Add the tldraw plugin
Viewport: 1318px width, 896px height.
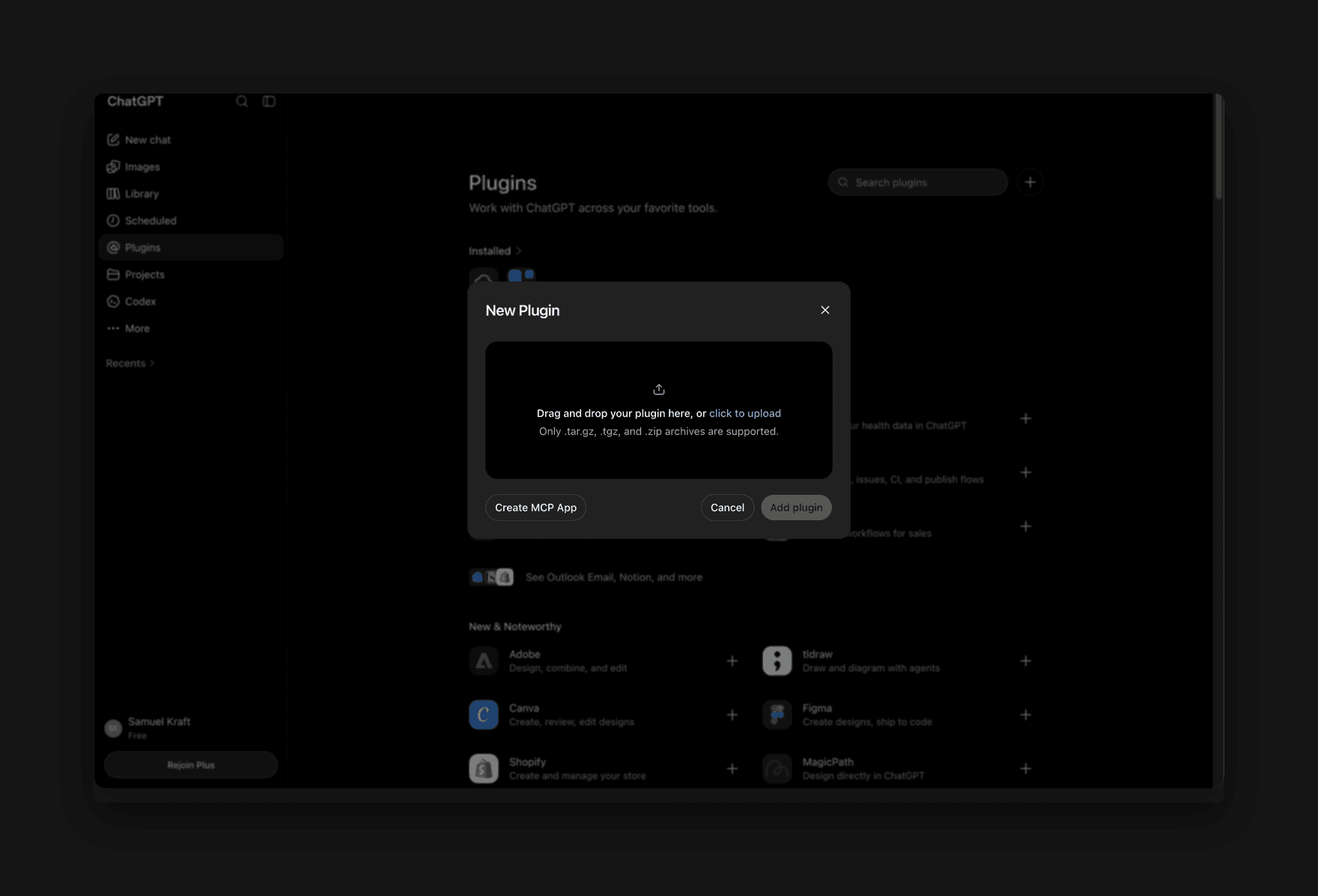1026,661
